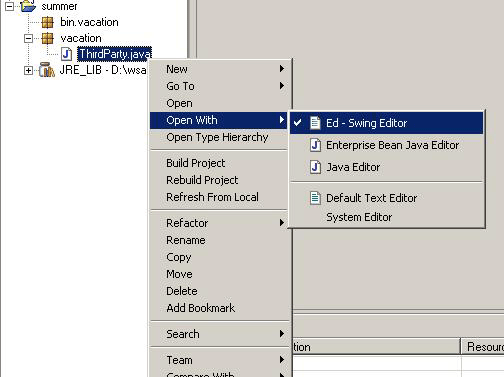Screen dimensions: 504x377
Task: Click the JRE_LIB library jar icon
Action: tap(47, 70)
